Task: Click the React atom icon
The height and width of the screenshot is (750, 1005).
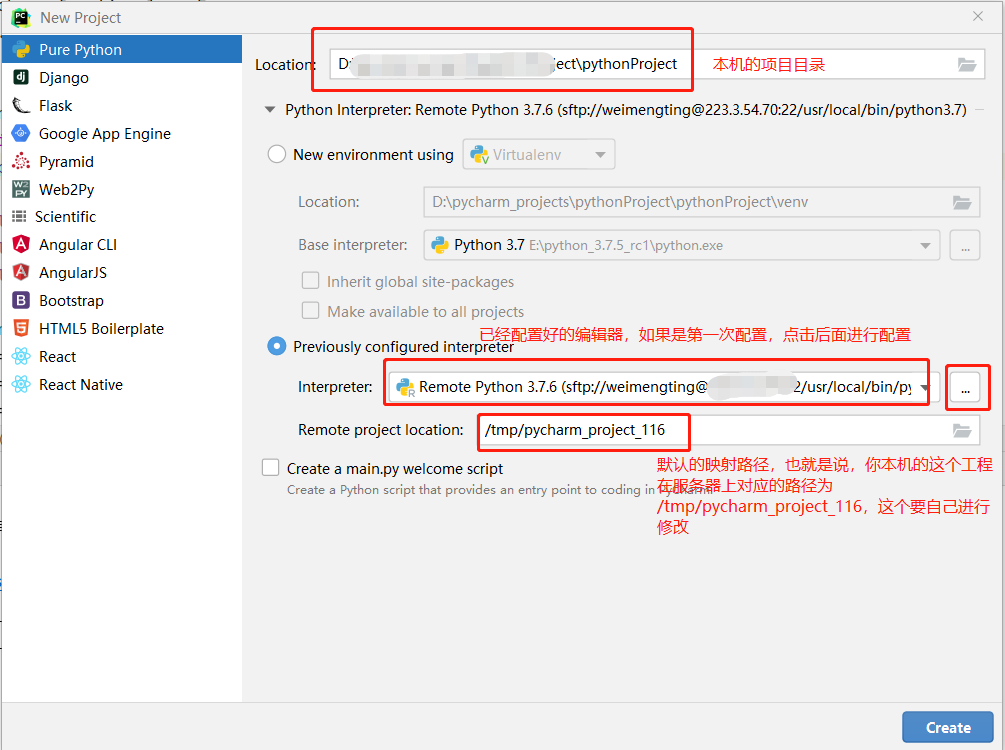Action: pyautogui.click(x=21, y=356)
